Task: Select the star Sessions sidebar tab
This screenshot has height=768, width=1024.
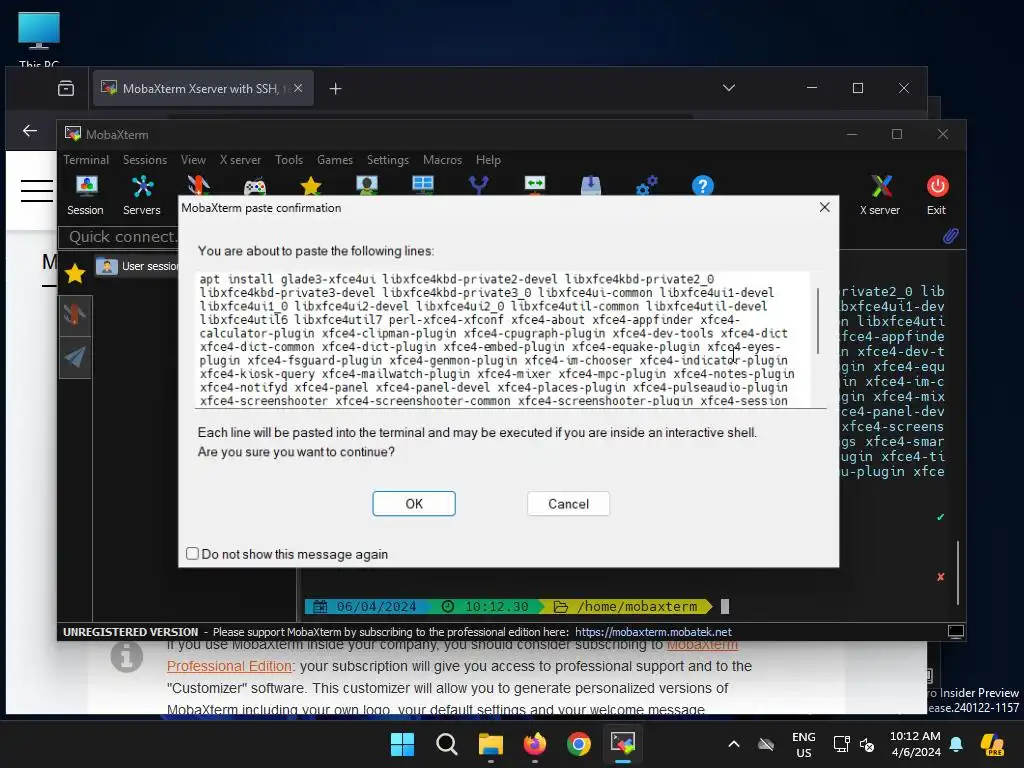Action: 75,274
